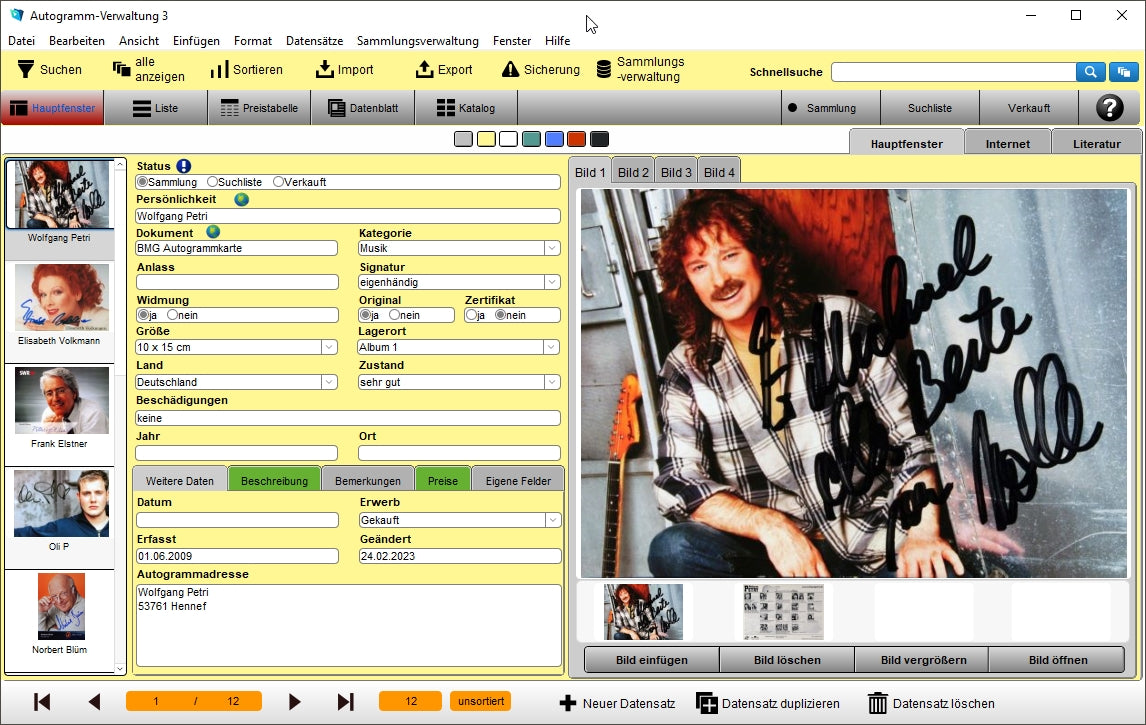1146x725 pixels.
Task: Click the Bild vergrößern button
Action: pos(921,660)
